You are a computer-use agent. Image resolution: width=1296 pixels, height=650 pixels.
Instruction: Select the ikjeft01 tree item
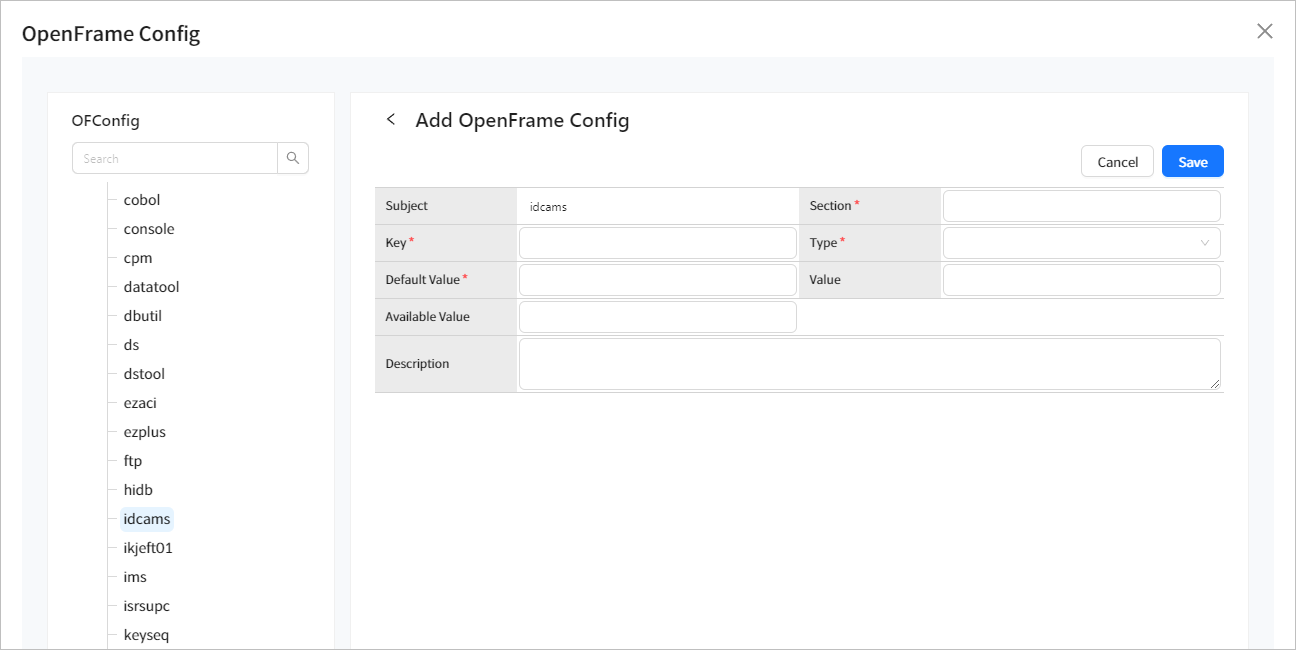(x=148, y=547)
